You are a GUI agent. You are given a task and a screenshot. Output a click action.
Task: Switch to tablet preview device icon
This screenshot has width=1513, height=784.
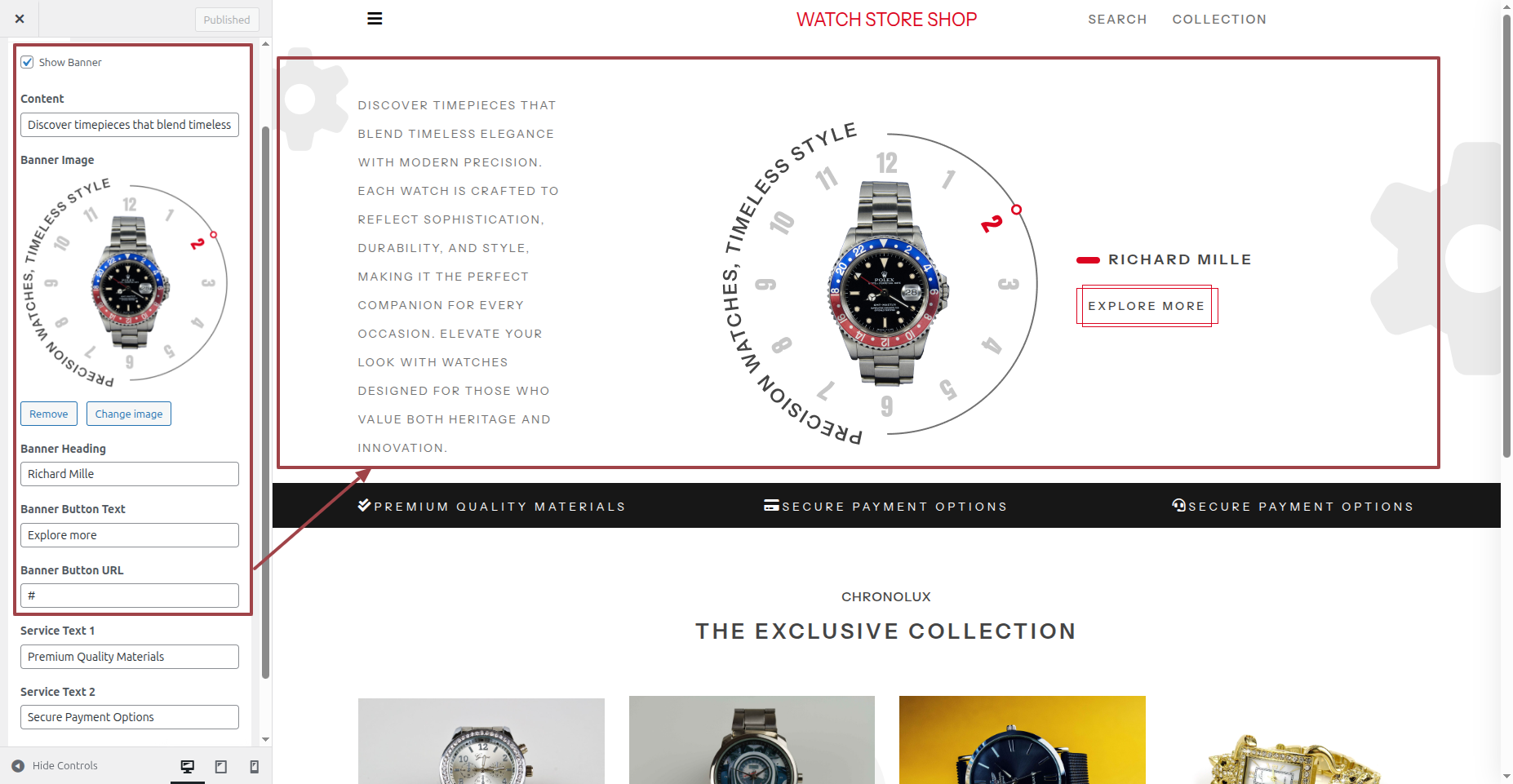[x=221, y=766]
